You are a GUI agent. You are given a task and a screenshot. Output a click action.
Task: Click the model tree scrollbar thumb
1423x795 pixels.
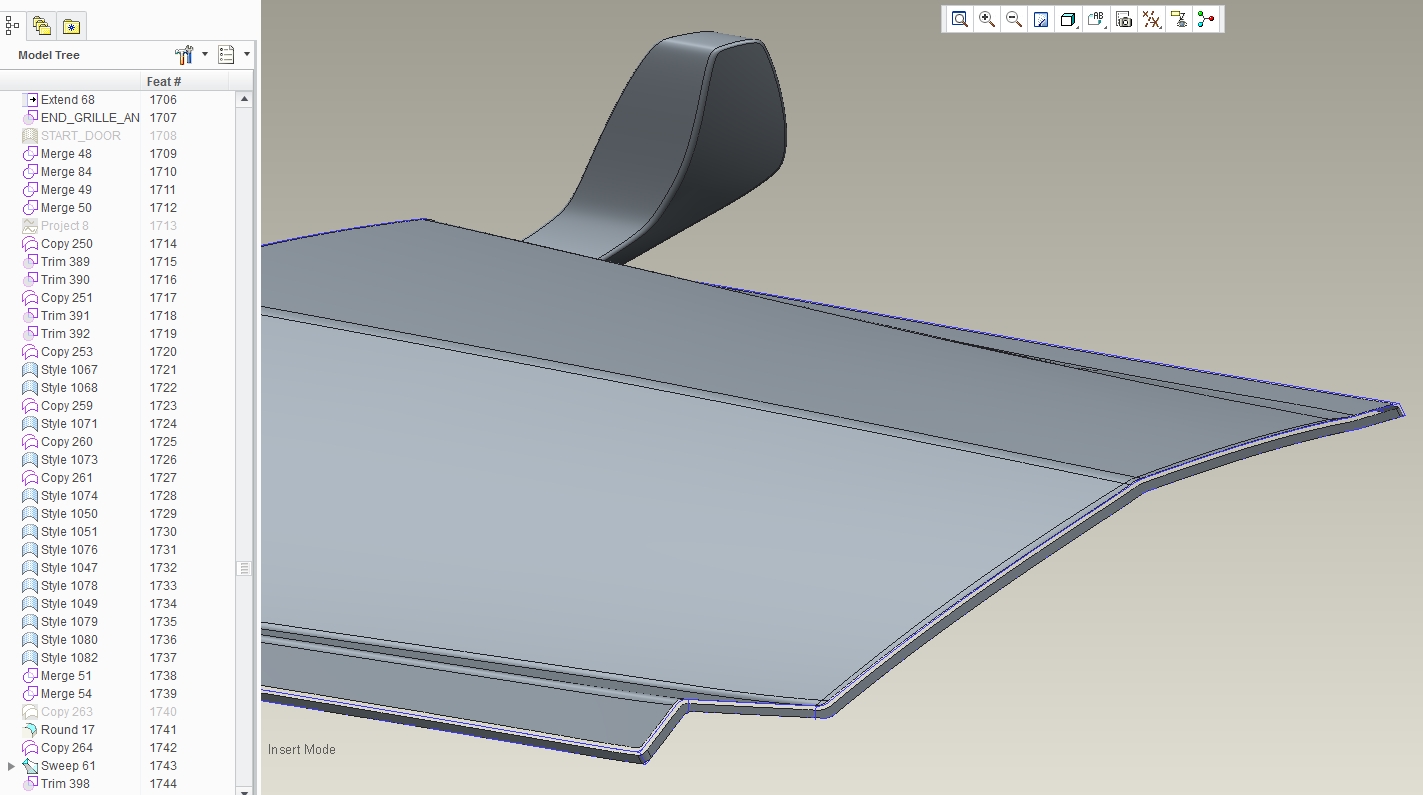244,568
